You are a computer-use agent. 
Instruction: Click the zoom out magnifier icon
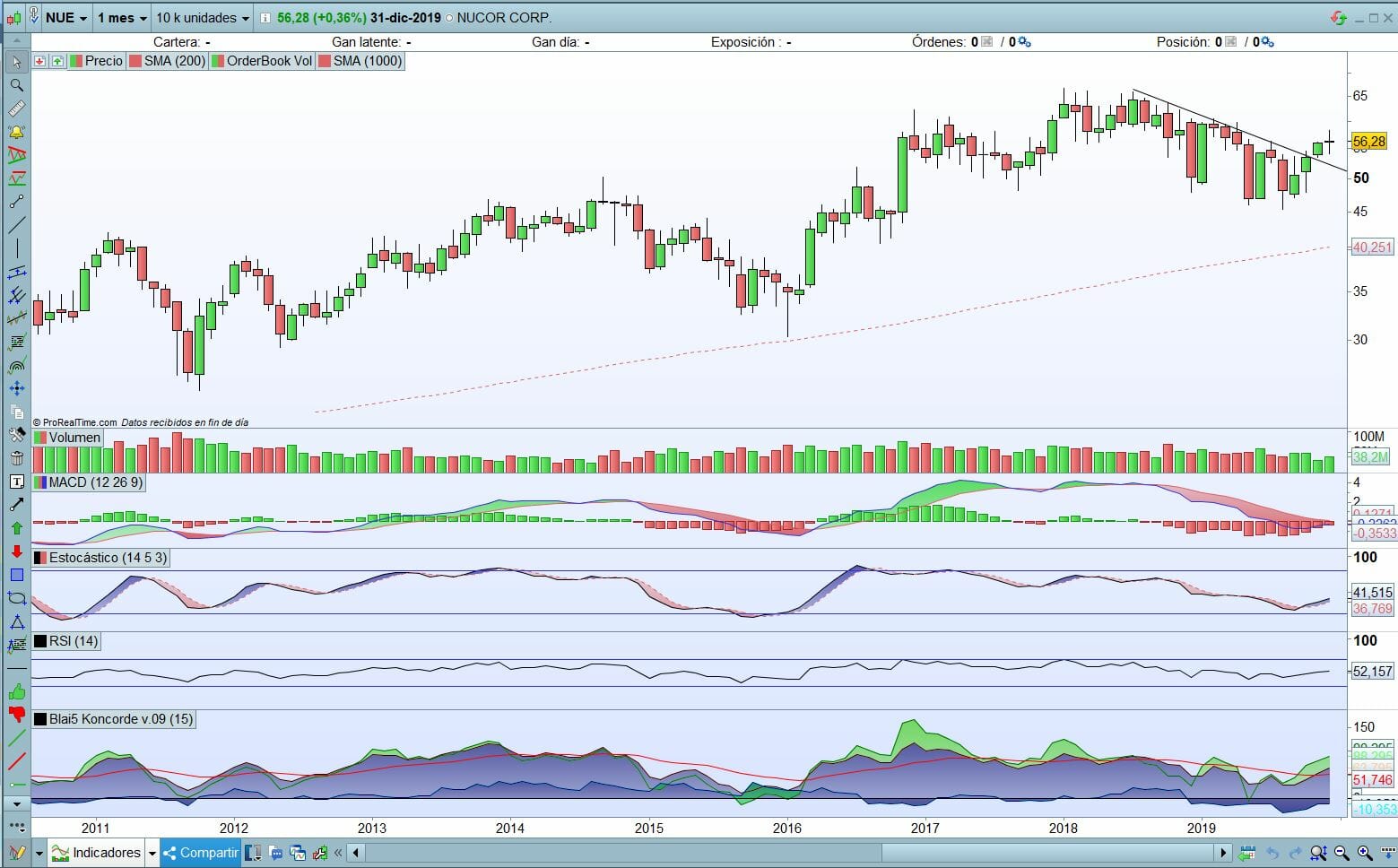click(1342, 853)
